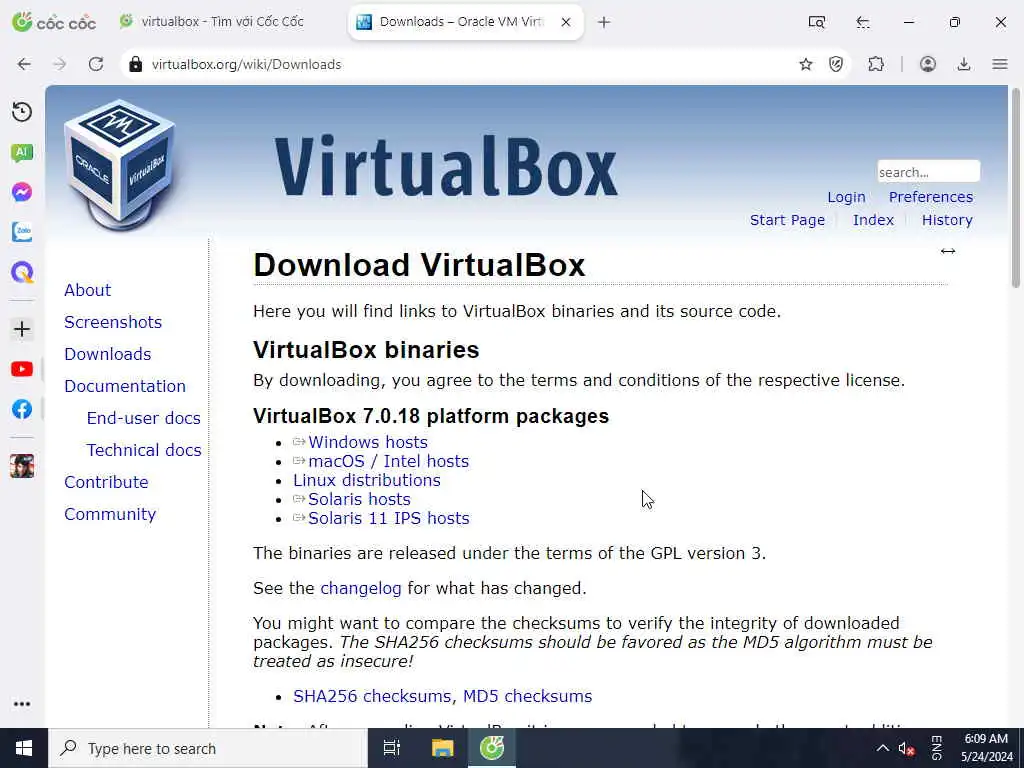Open the Index link

[873, 220]
